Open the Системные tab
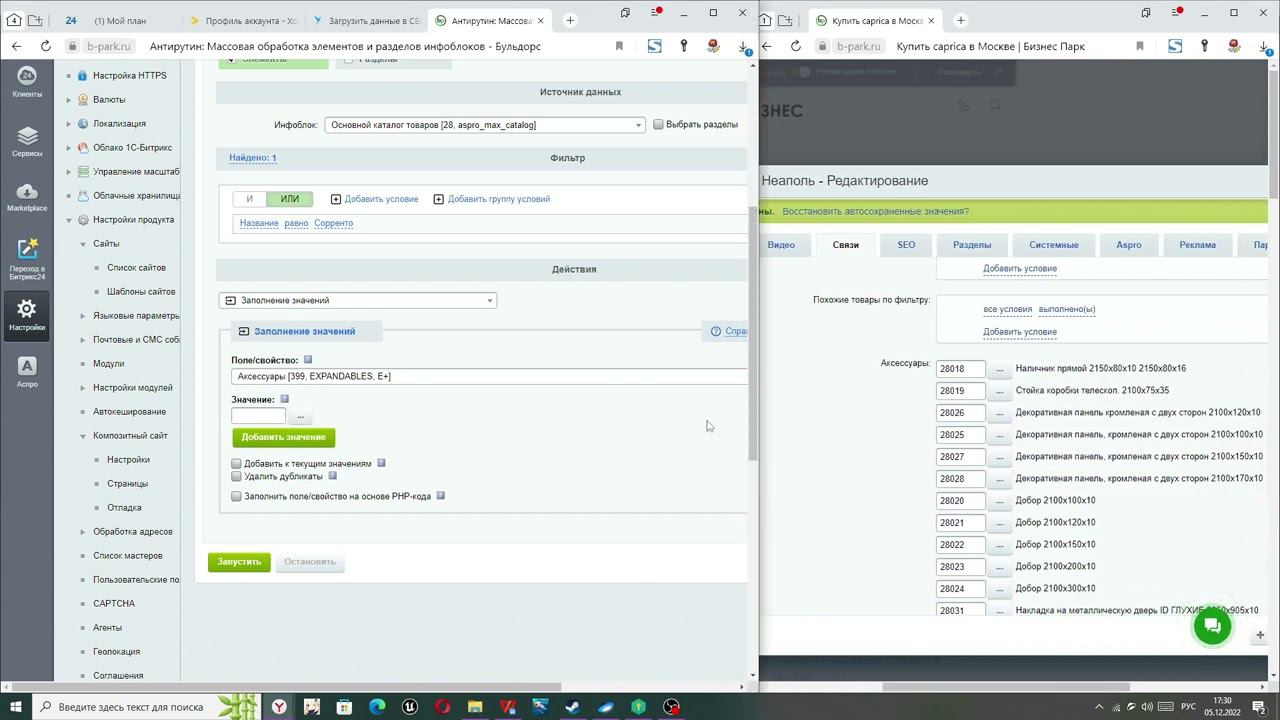The height and width of the screenshot is (720, 1280). [x=1054, y=245]
